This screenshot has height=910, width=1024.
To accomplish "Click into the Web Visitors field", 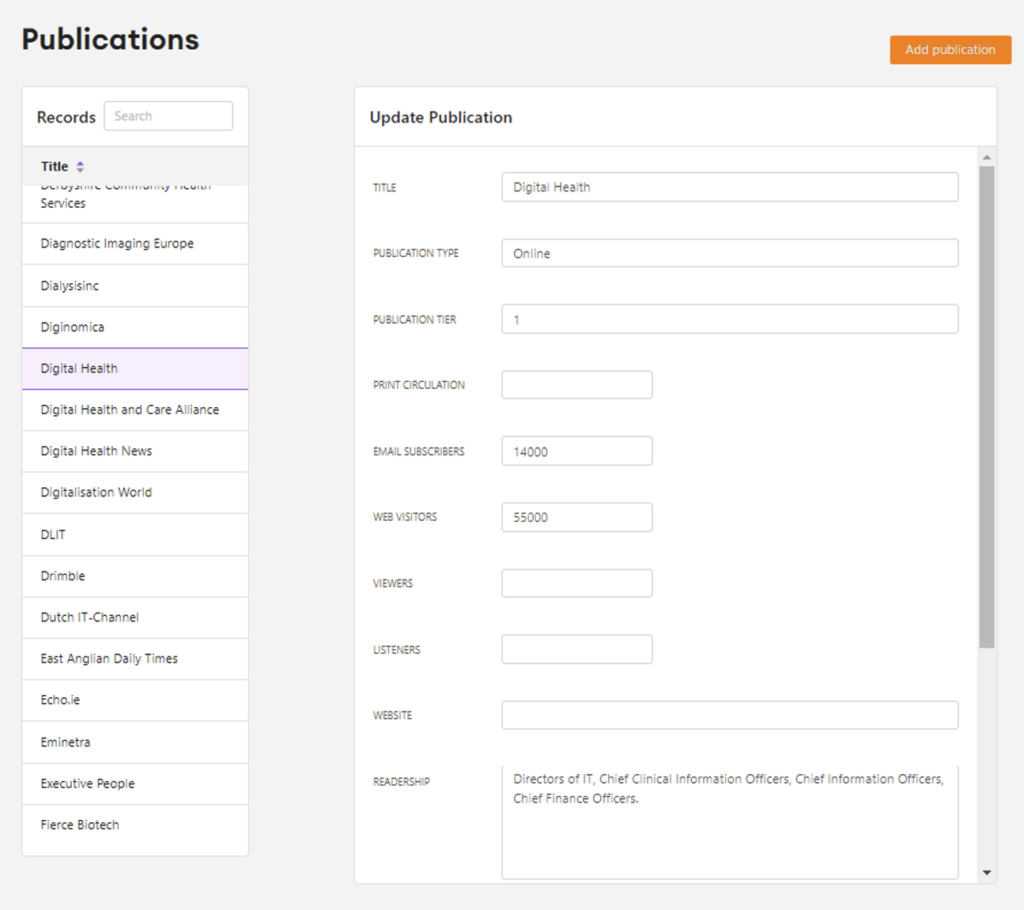I will coord(577,517).
